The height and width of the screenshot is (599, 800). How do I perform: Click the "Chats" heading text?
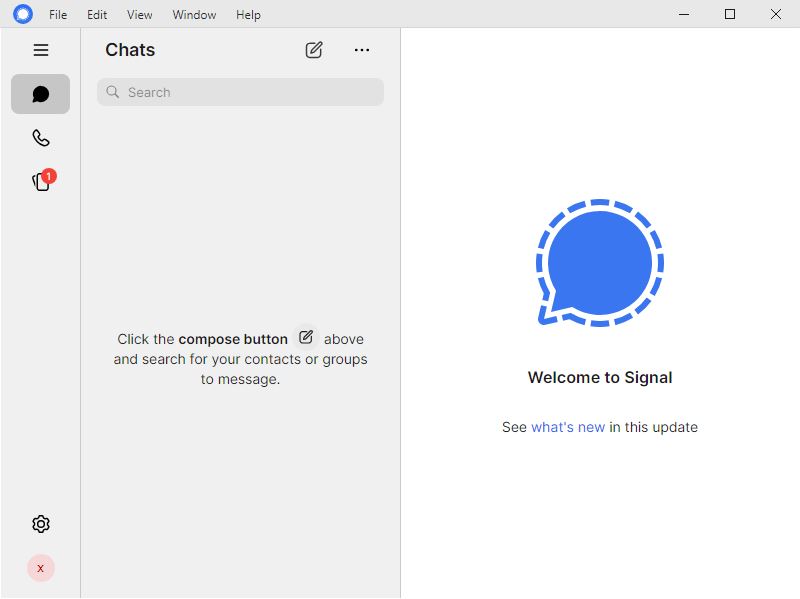130,50
